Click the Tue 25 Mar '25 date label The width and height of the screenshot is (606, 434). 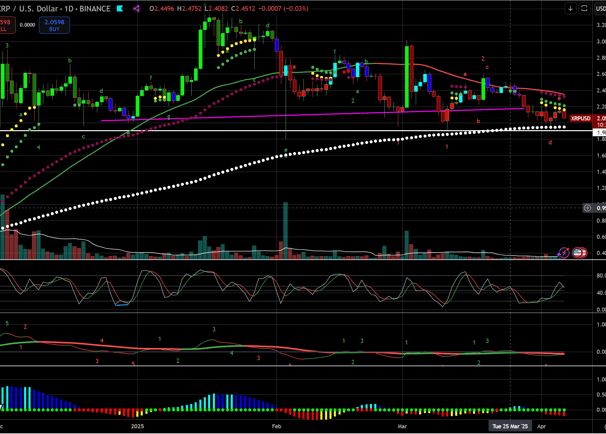510,426
